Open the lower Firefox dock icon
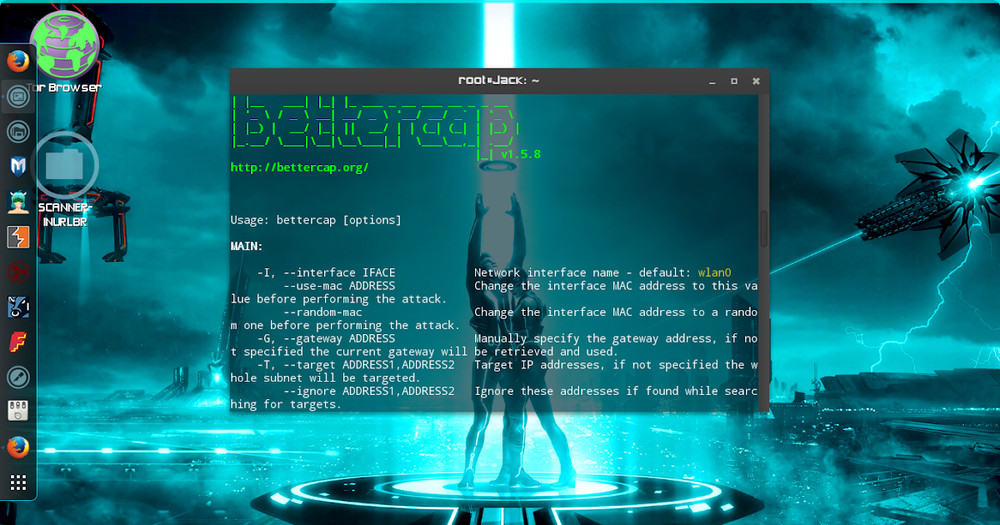Viewport: 1000px width, 525px height. tap(18, 447)
